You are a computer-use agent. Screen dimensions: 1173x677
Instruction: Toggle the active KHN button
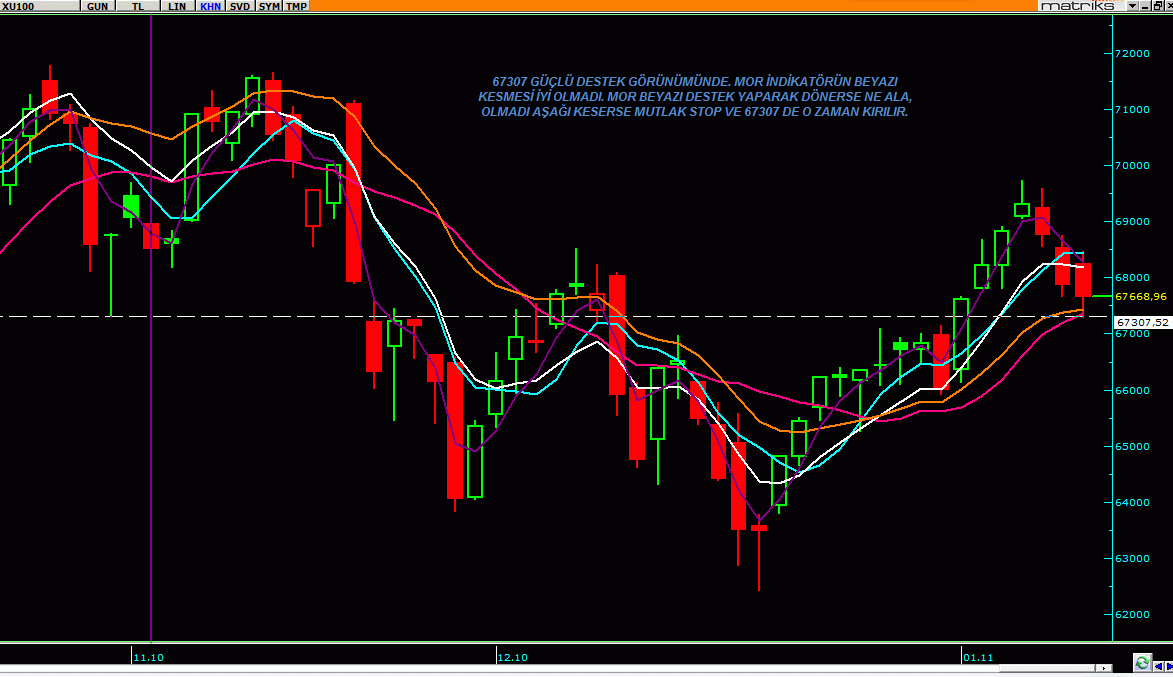[210, 6]
